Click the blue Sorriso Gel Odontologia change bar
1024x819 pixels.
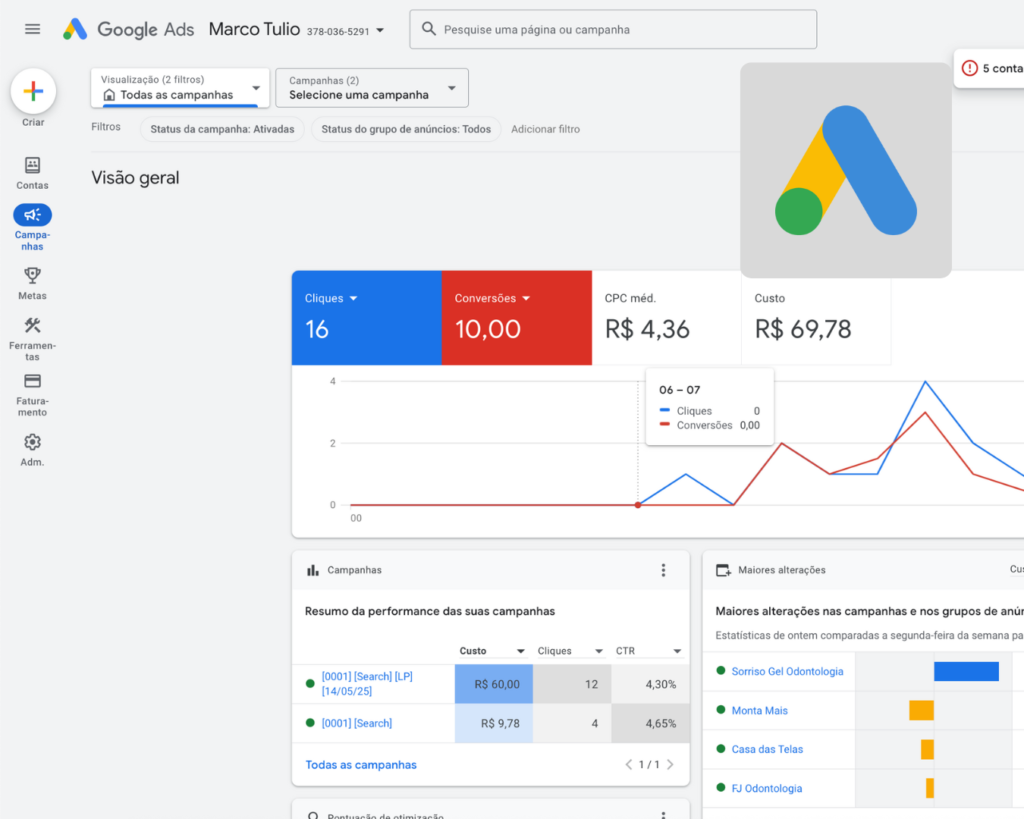click(966, 671)
